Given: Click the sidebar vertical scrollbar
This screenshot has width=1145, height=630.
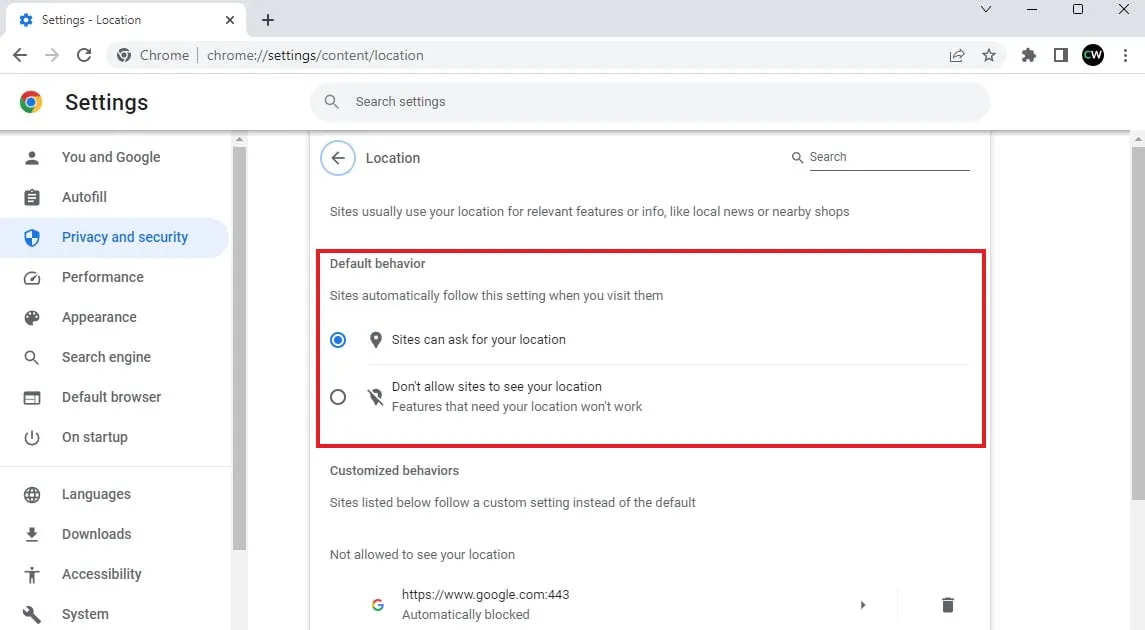Looking at the screenshot, I should (239, 350).
